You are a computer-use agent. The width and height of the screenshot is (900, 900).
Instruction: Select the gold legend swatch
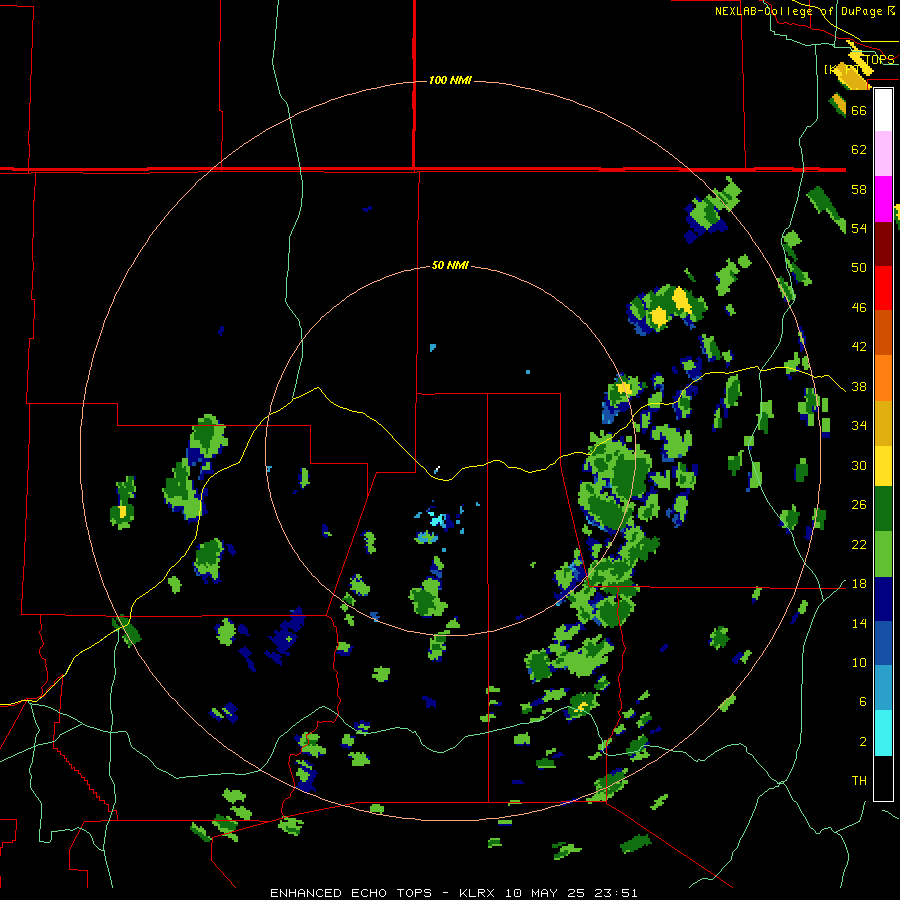(883, 423)
